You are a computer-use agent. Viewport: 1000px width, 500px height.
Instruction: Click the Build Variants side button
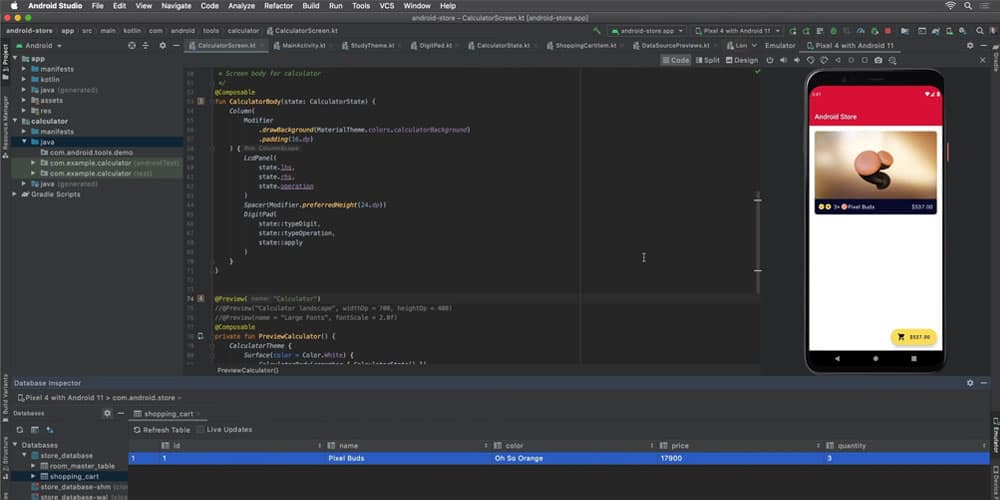pos(5,399)
